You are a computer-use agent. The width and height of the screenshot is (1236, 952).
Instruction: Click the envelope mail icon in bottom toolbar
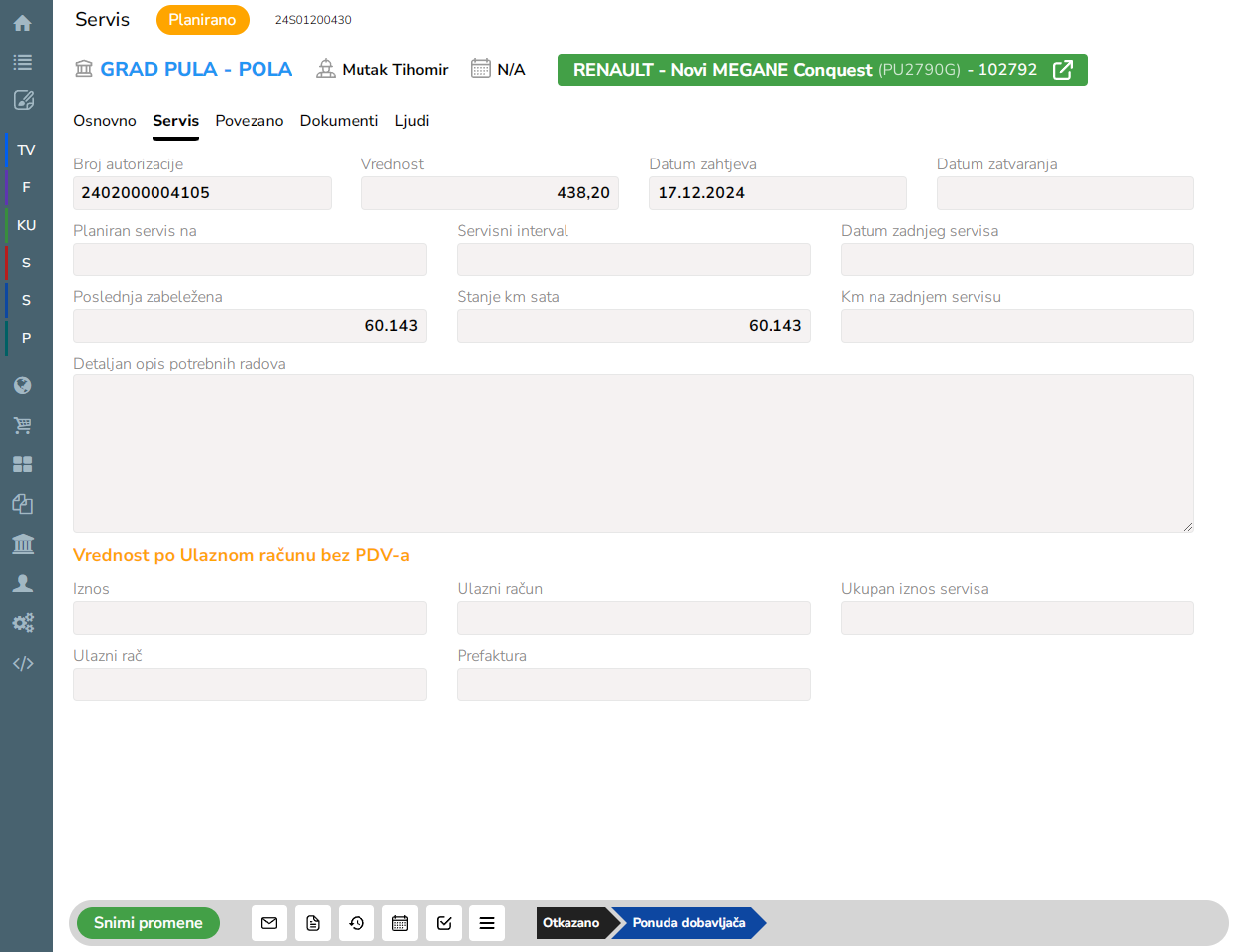(x=269, y=923)
